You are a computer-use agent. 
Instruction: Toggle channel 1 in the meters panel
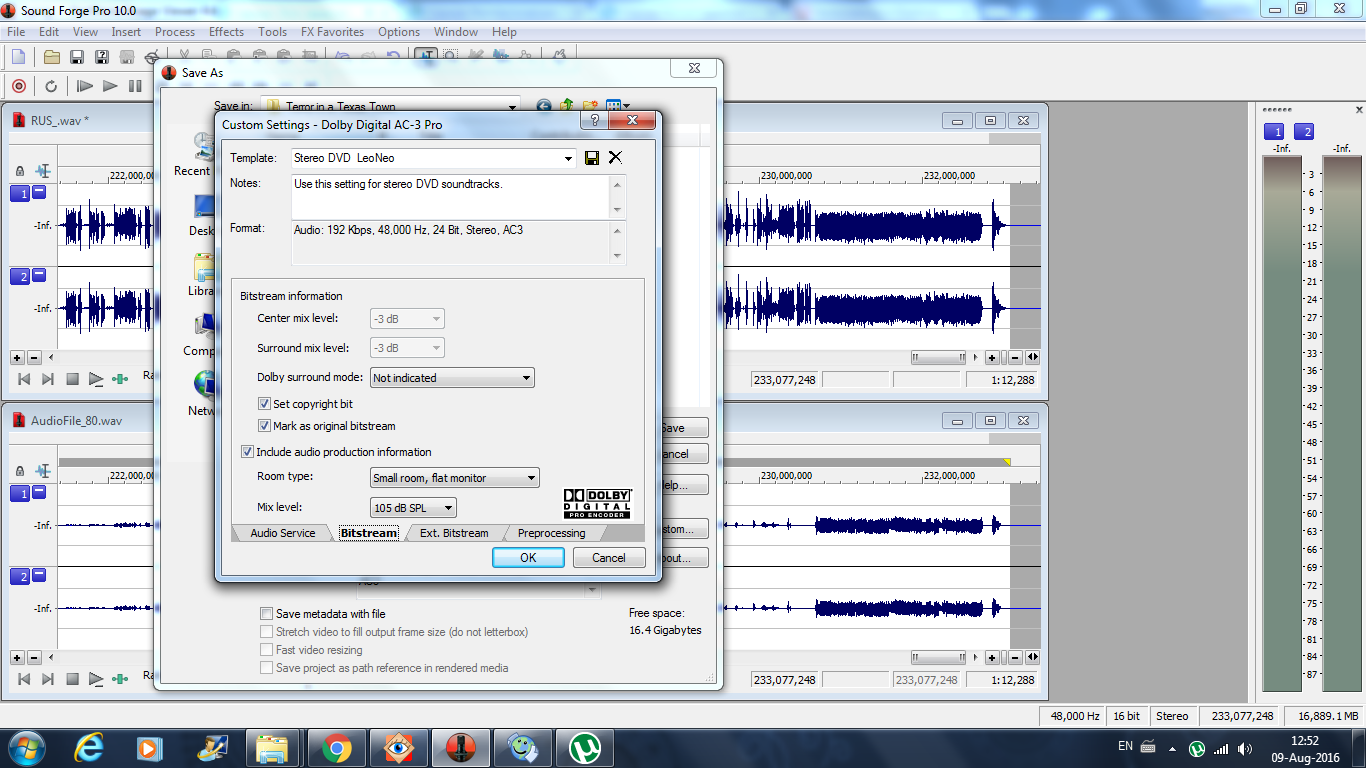coord(1274,132)
